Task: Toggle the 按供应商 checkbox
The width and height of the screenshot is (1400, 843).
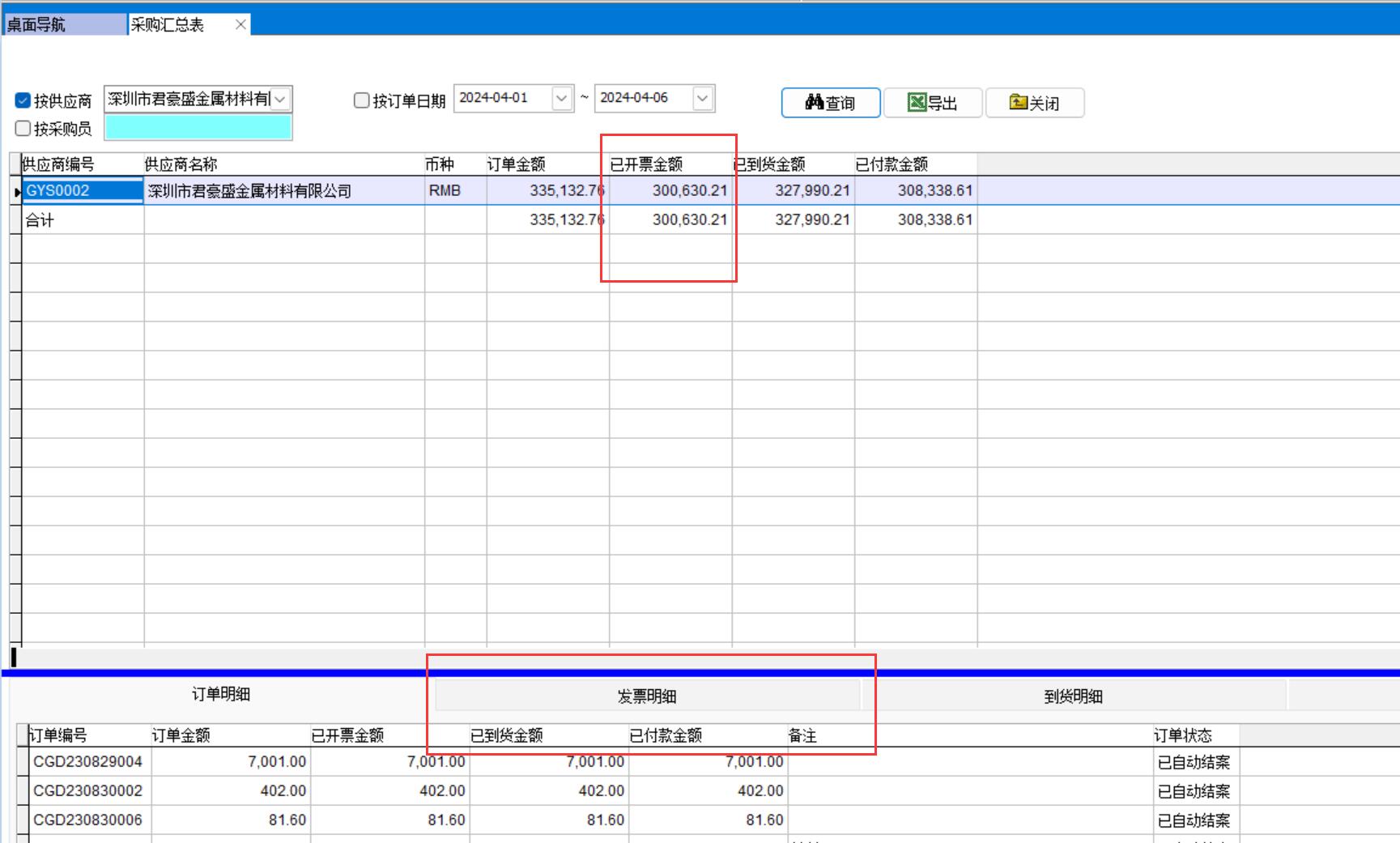Action: click(23, 100)
